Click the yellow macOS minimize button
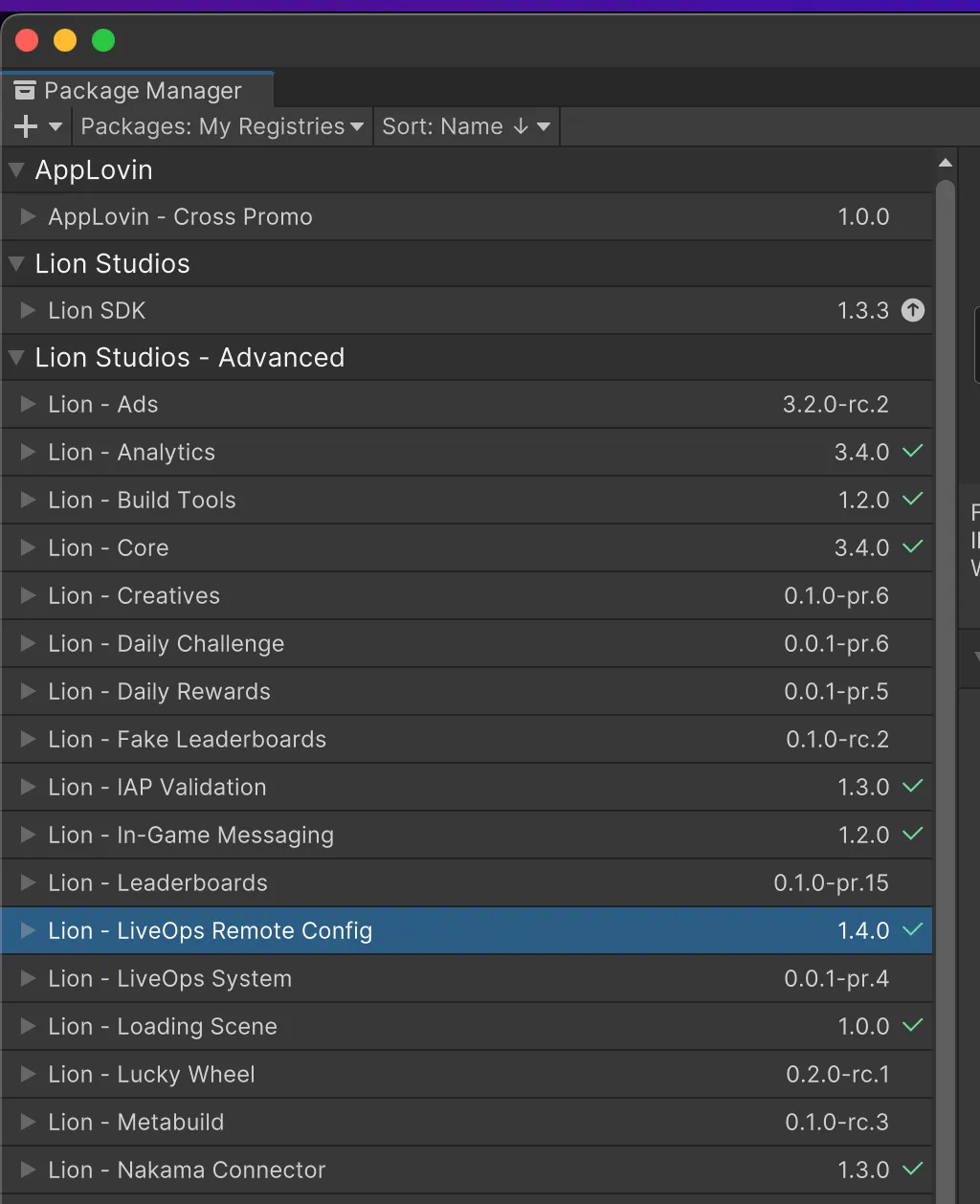Viewport: 980px width, 1204px height. [x=65, y=40]
